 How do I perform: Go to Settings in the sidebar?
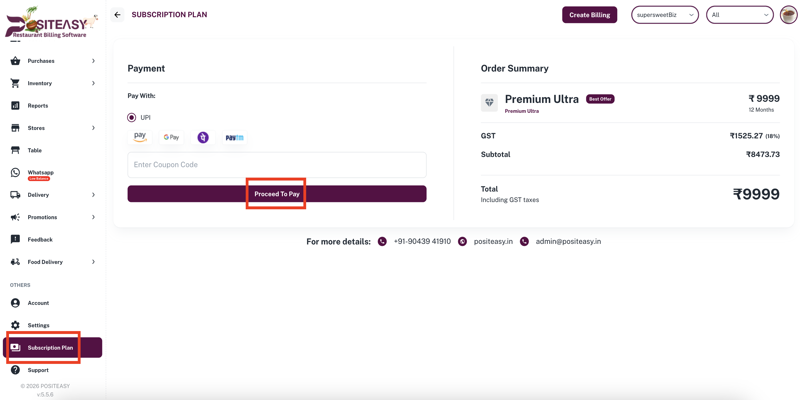[38, 325]
